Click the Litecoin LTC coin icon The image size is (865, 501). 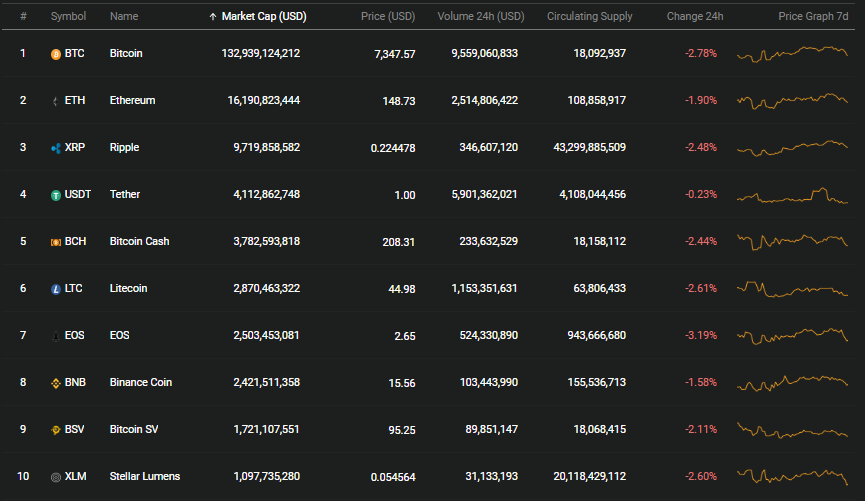pos(56,289)
